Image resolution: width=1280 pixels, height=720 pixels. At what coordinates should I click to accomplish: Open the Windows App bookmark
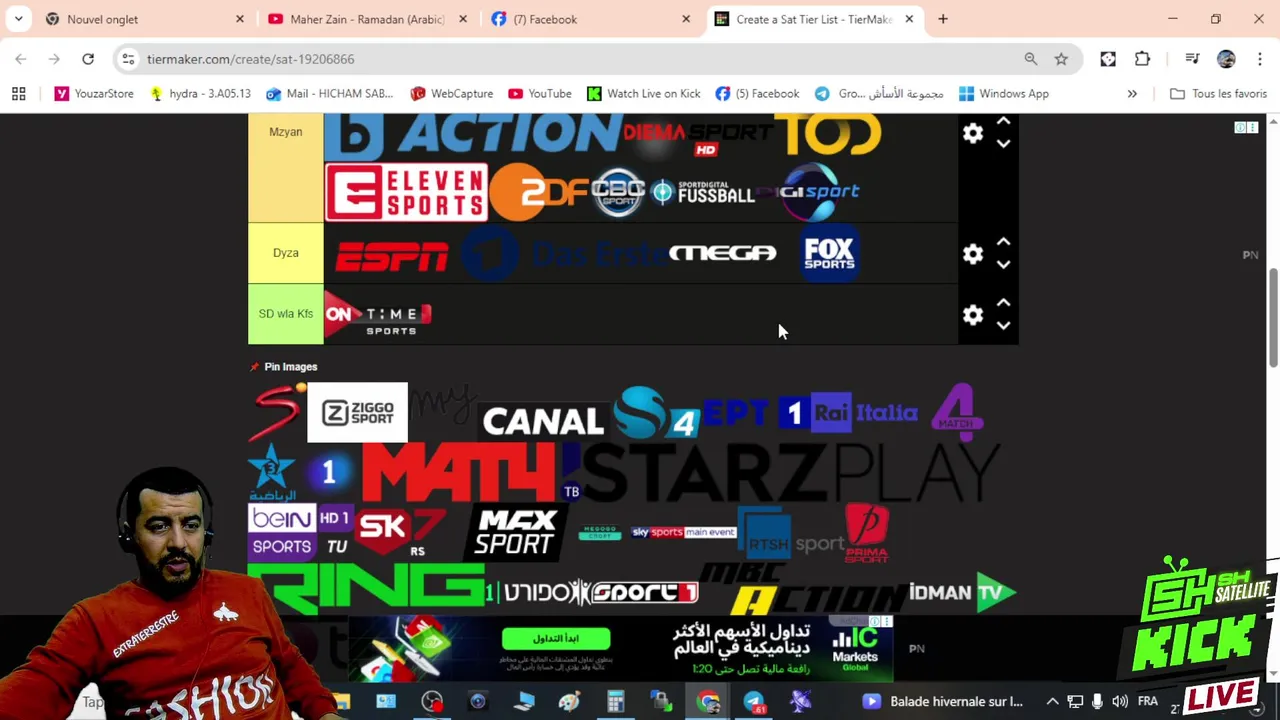click(x=1003, y=93)
